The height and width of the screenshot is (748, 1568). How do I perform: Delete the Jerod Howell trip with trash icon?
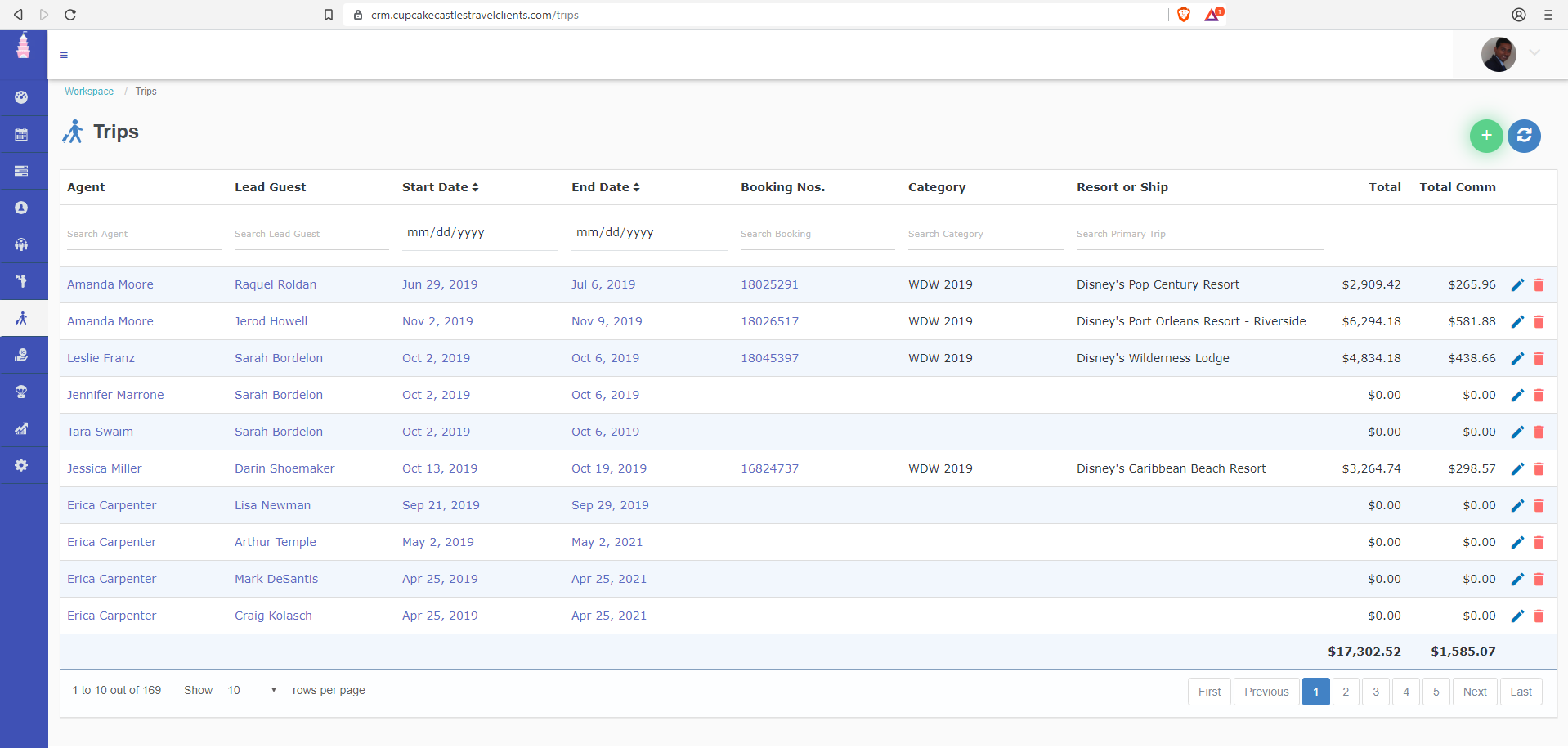1539,321
